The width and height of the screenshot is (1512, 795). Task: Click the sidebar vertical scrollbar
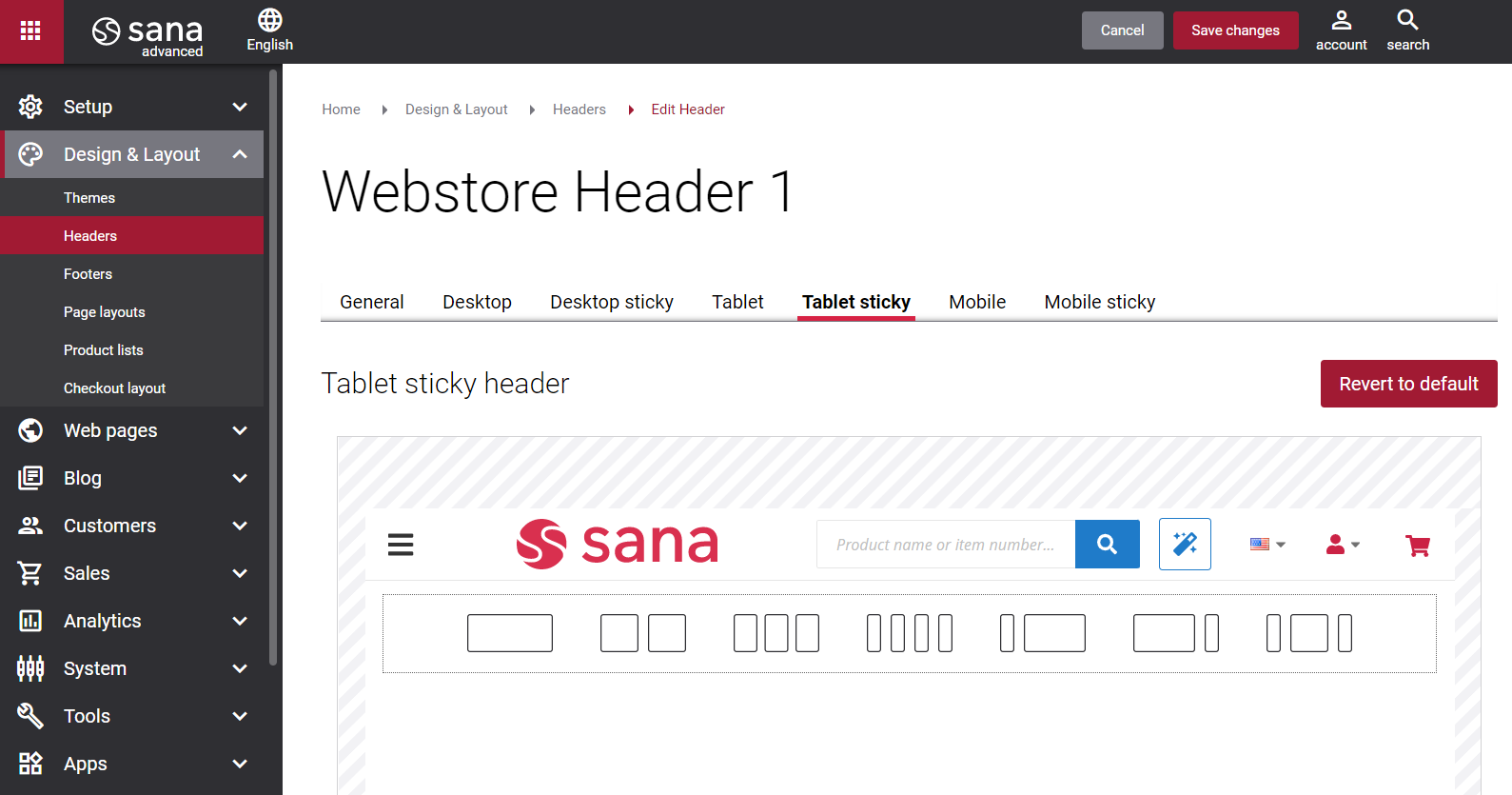point(273,368)
